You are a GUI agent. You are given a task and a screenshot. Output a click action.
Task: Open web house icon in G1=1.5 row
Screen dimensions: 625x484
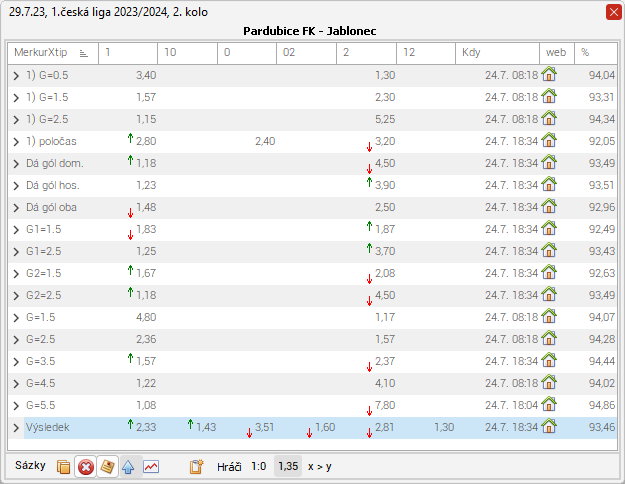pos(549,227)
